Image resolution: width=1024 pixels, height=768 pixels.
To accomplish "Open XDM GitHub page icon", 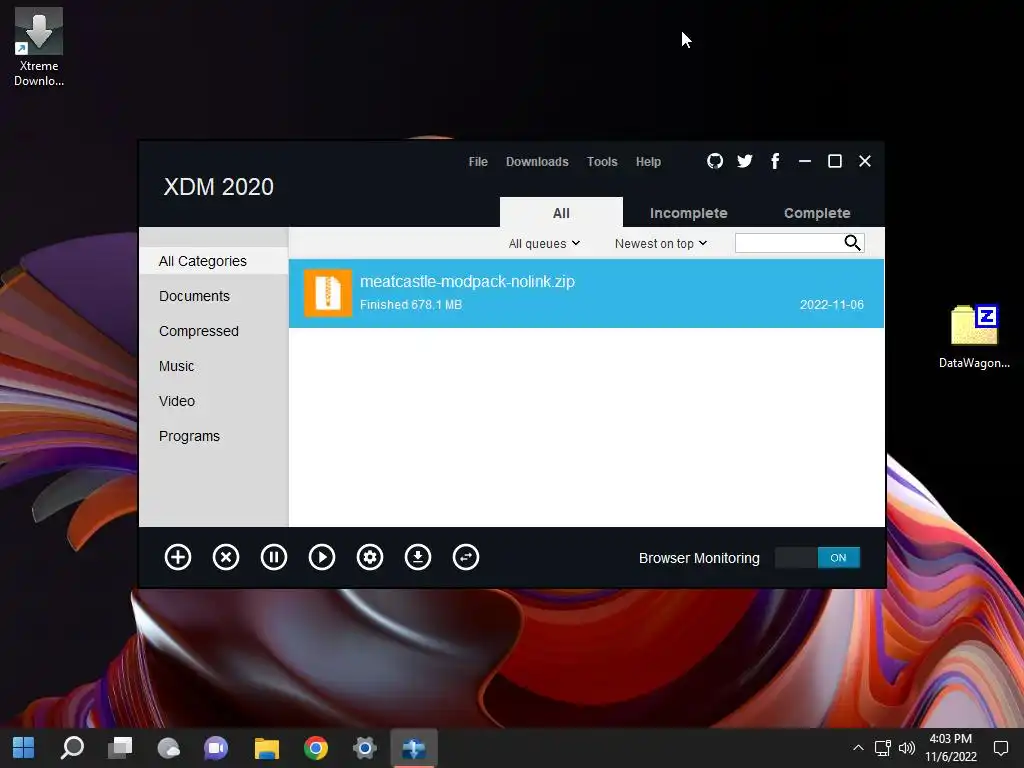I will [715, 161].
